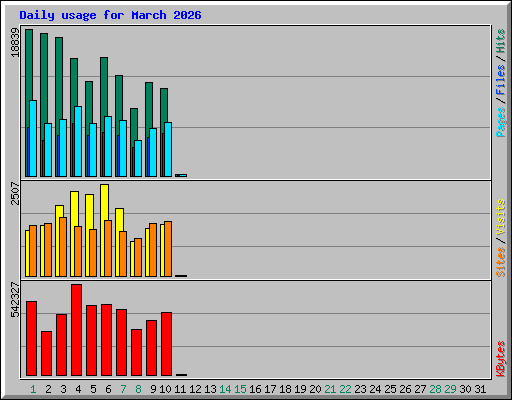This screenshot has width=512, height=400.
Task: Click day 16 on the date axis
Action: 255,389
